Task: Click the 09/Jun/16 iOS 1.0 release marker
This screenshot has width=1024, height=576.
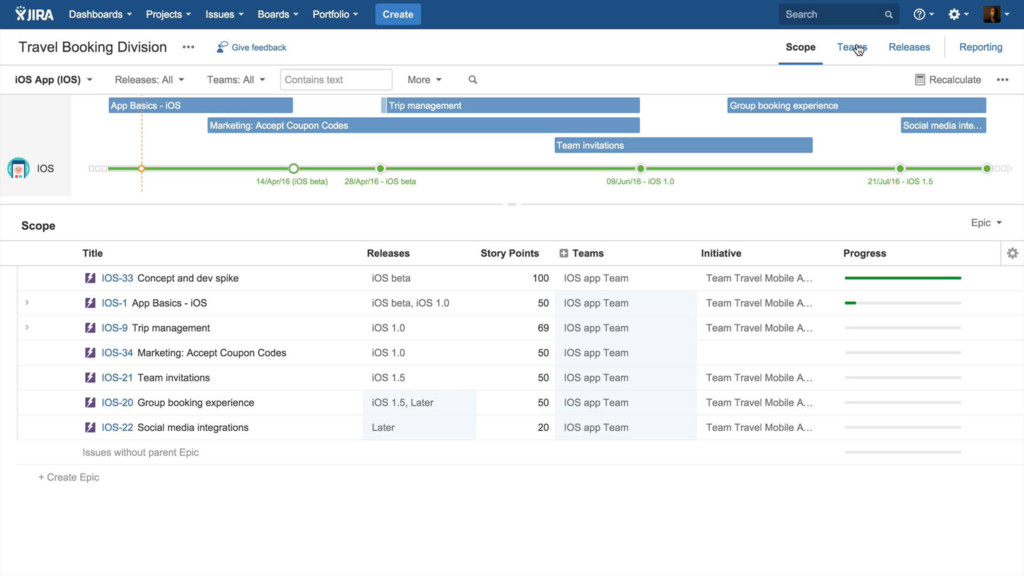Action: [x=641, y=168]
